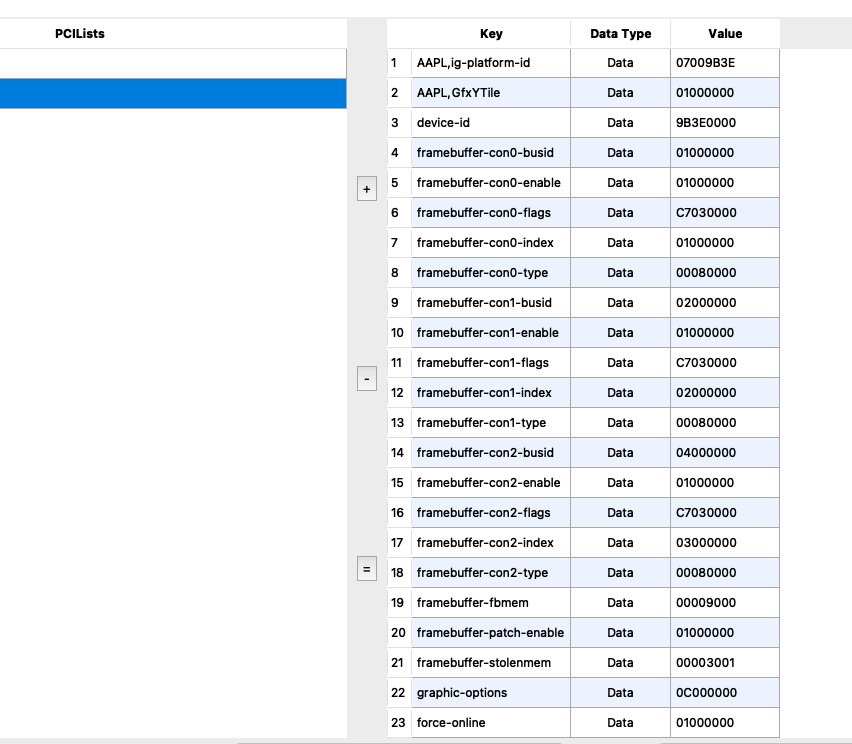The image size is (852, 744).
Task: Click the plus button to add entry
Action: pyautogui.click(x=367, y=189)
